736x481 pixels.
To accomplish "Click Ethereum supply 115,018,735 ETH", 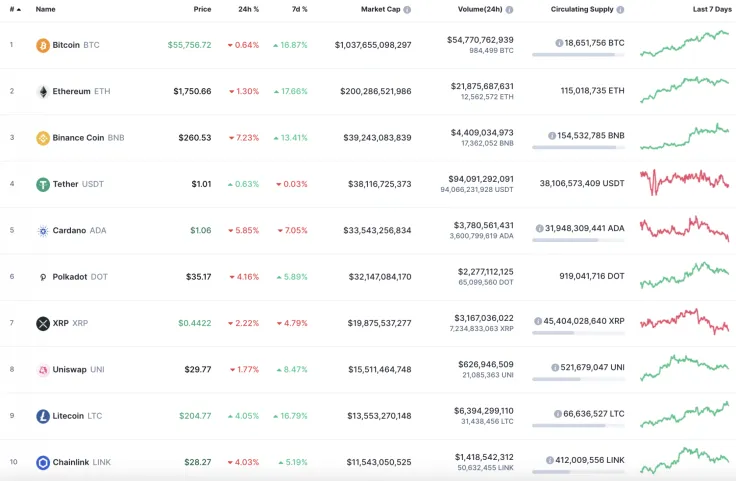I will [x=592, y=91].
